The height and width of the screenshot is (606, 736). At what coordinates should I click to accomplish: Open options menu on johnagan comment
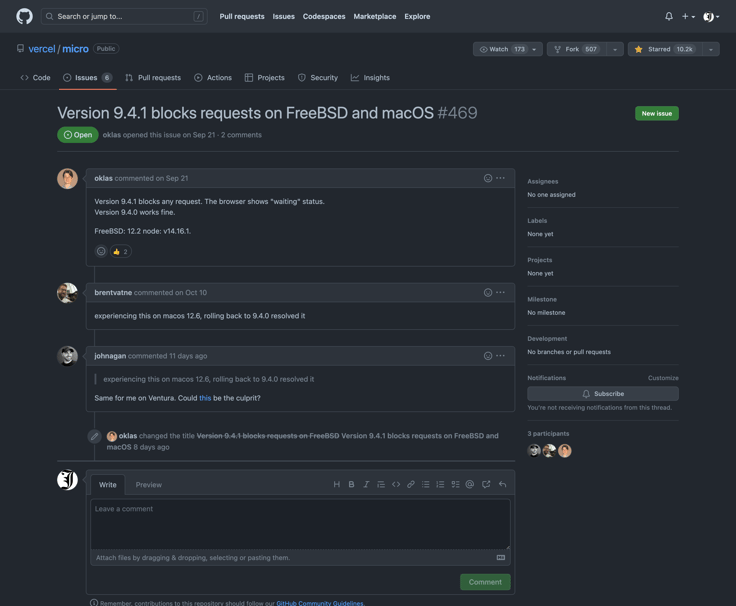pyautogui.click(x=501, y=356)
